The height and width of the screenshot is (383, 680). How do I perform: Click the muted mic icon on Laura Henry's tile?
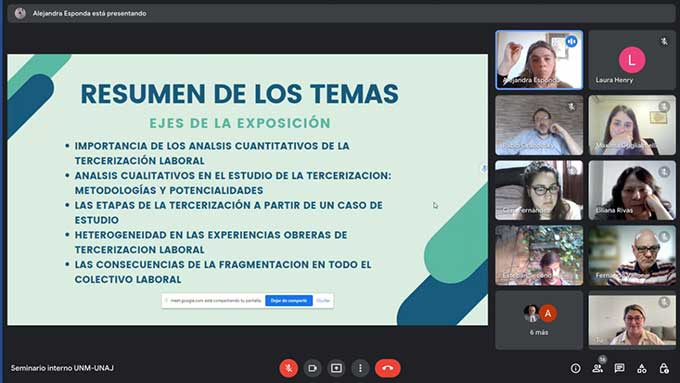coord(664,42)
